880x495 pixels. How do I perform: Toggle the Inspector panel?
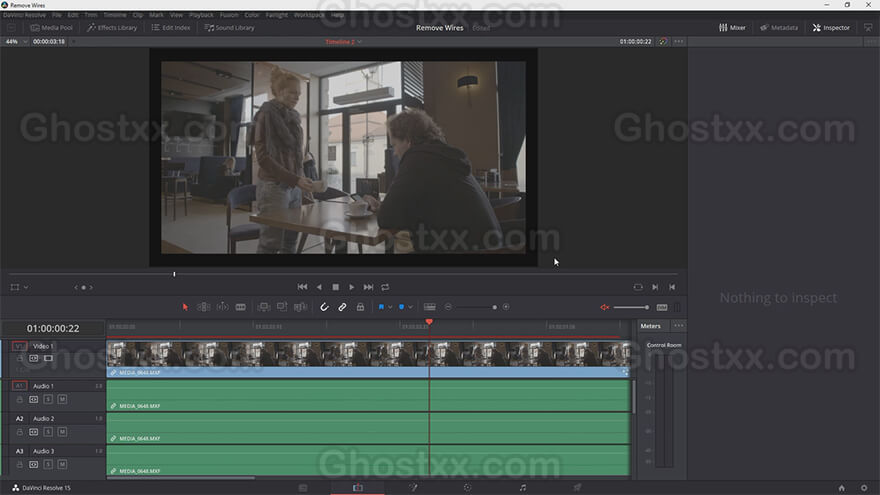coord(831,28)
